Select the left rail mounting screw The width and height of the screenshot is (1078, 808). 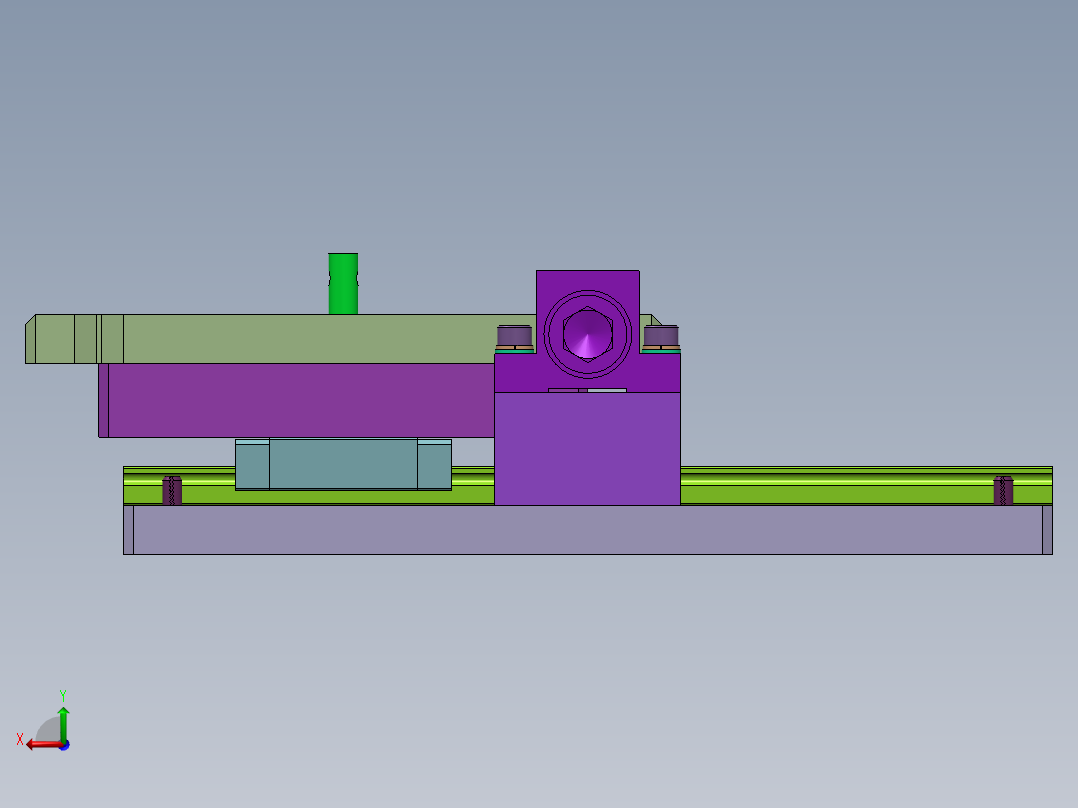click(x=172, y=490)
